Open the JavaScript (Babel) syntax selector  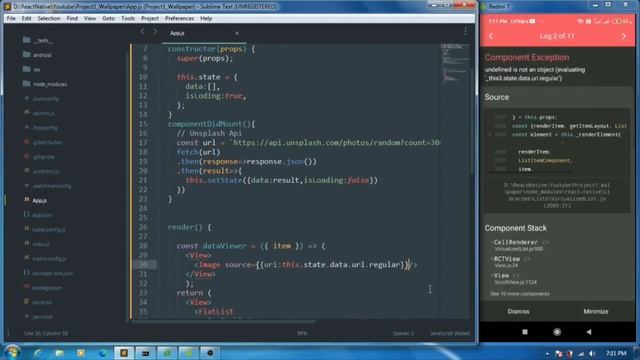[x=450, y=333]
